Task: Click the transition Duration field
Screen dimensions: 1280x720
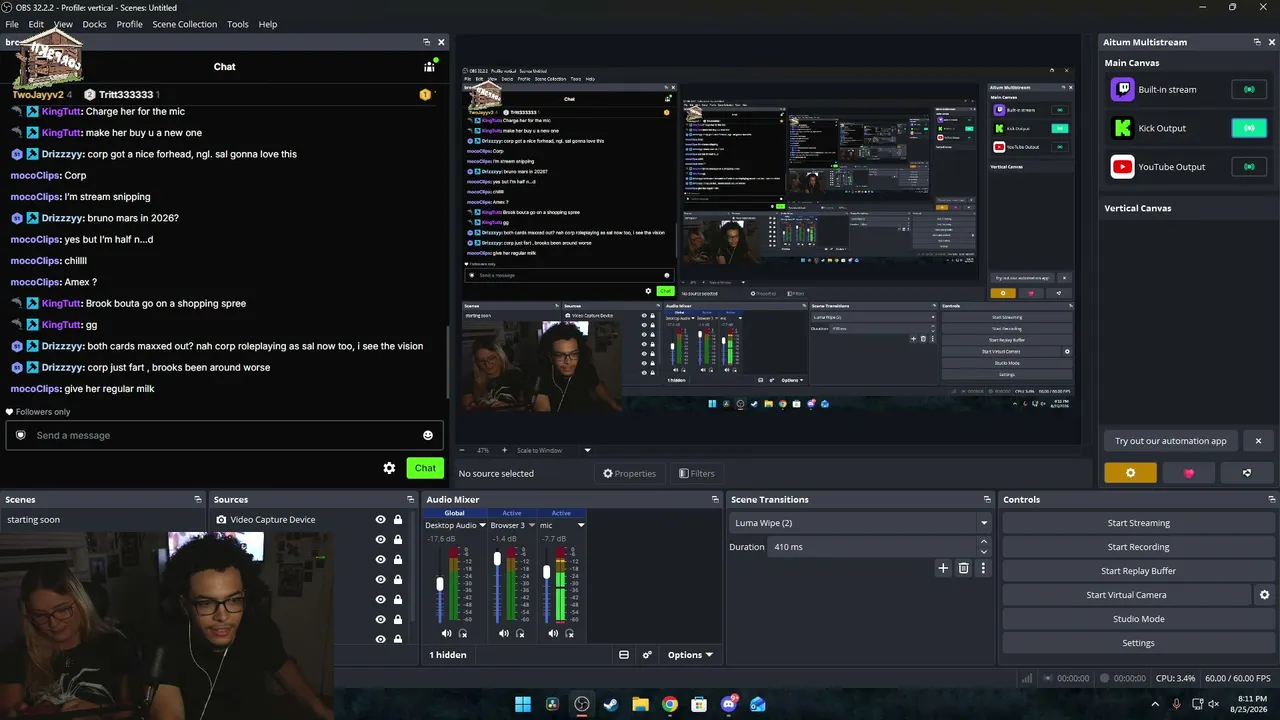Action: tap(872, 547)
